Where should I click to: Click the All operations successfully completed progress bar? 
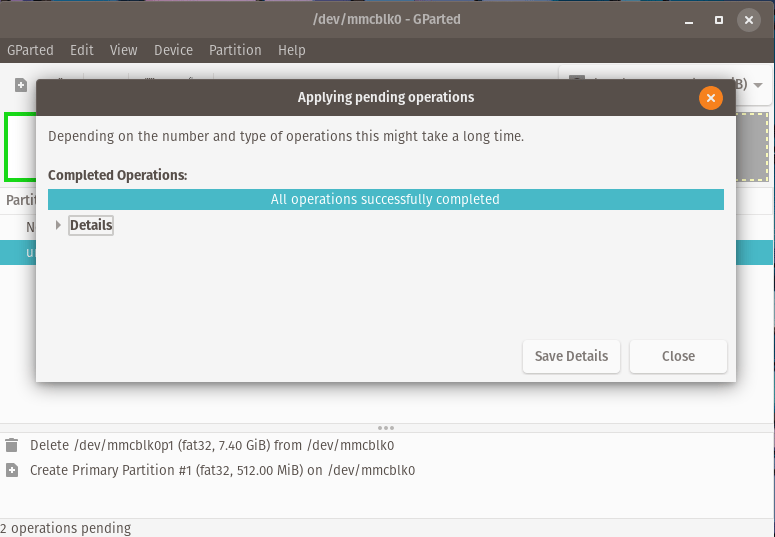coord(385,199)
